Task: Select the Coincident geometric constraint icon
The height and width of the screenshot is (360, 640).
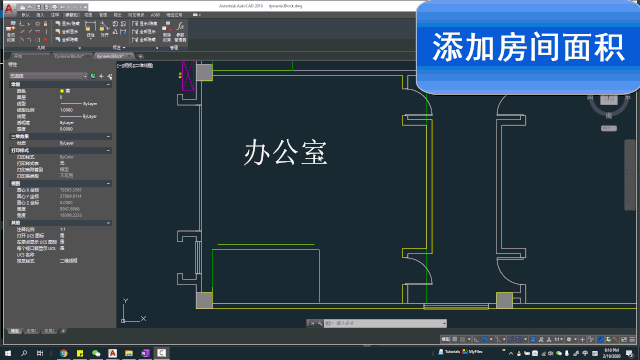Action: tap(22, 24)
